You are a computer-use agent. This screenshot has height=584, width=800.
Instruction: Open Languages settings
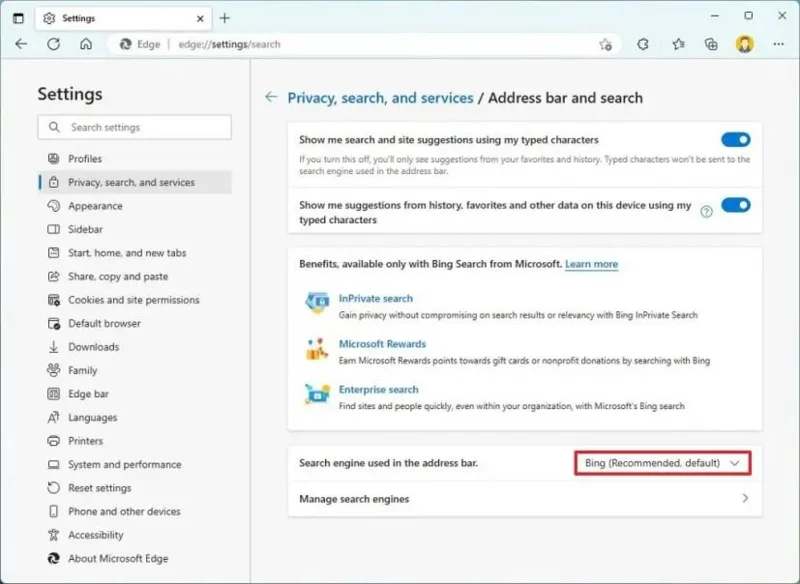click(135, 417)
